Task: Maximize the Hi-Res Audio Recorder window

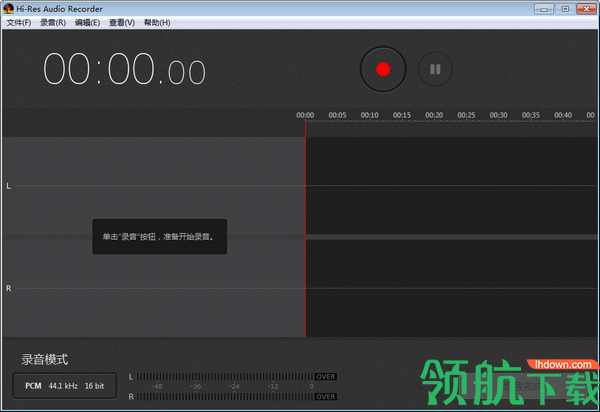Action: [x=565, y=9]
